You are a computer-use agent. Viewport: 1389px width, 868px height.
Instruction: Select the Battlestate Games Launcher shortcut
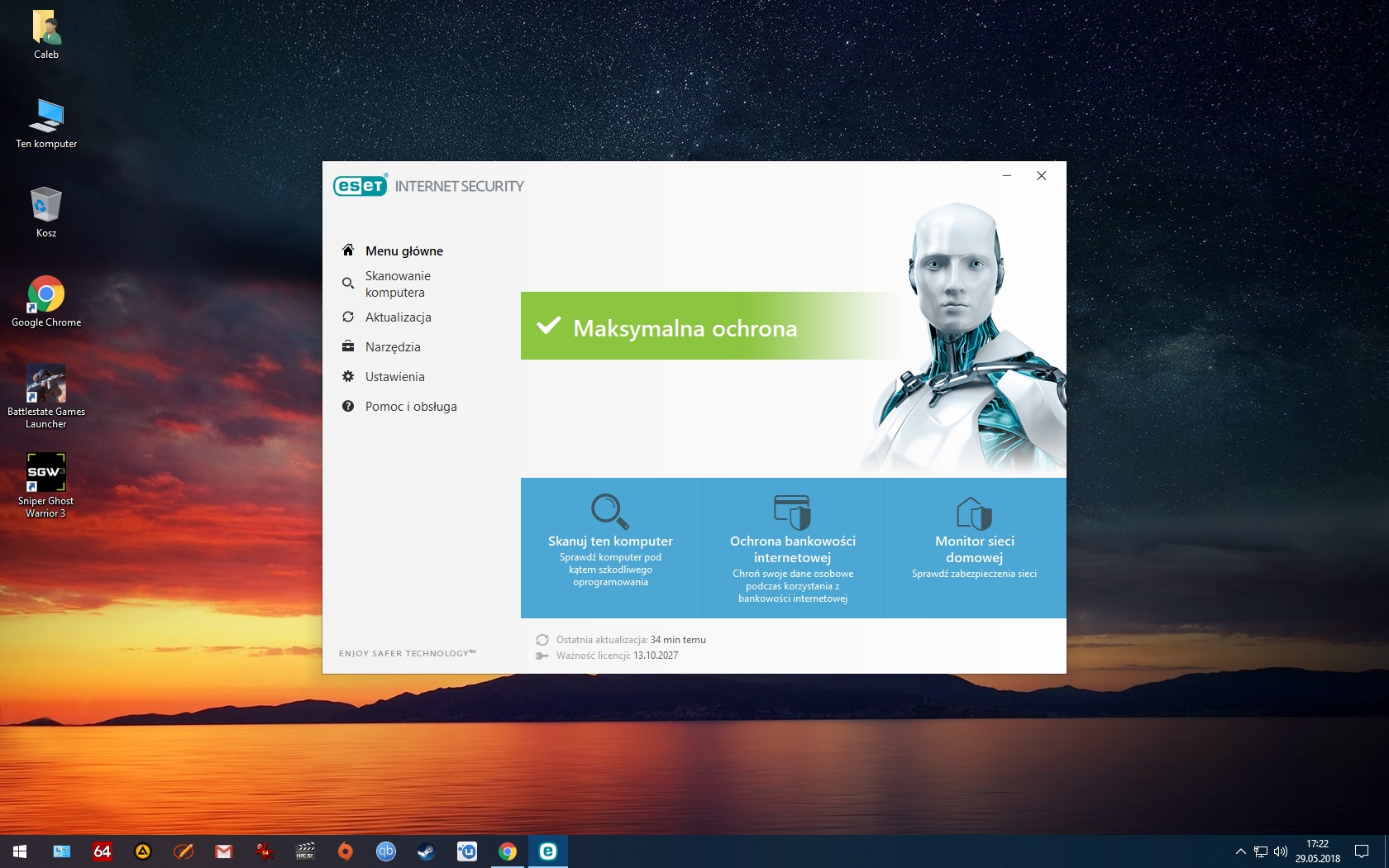(x=46, y=397)
